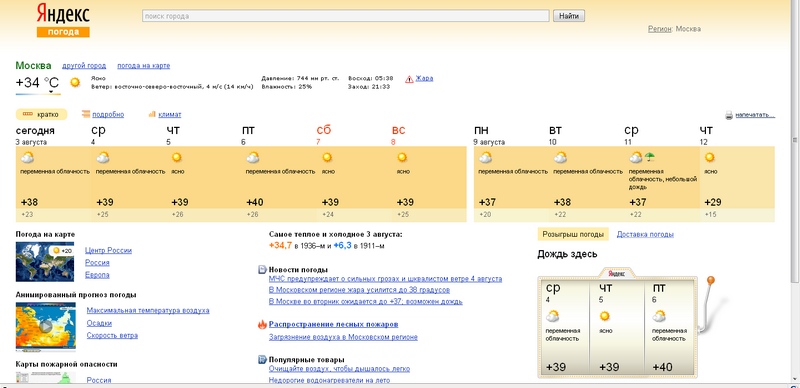Open Загрязнение воздуха в Московском регионе link

(343, 337)
